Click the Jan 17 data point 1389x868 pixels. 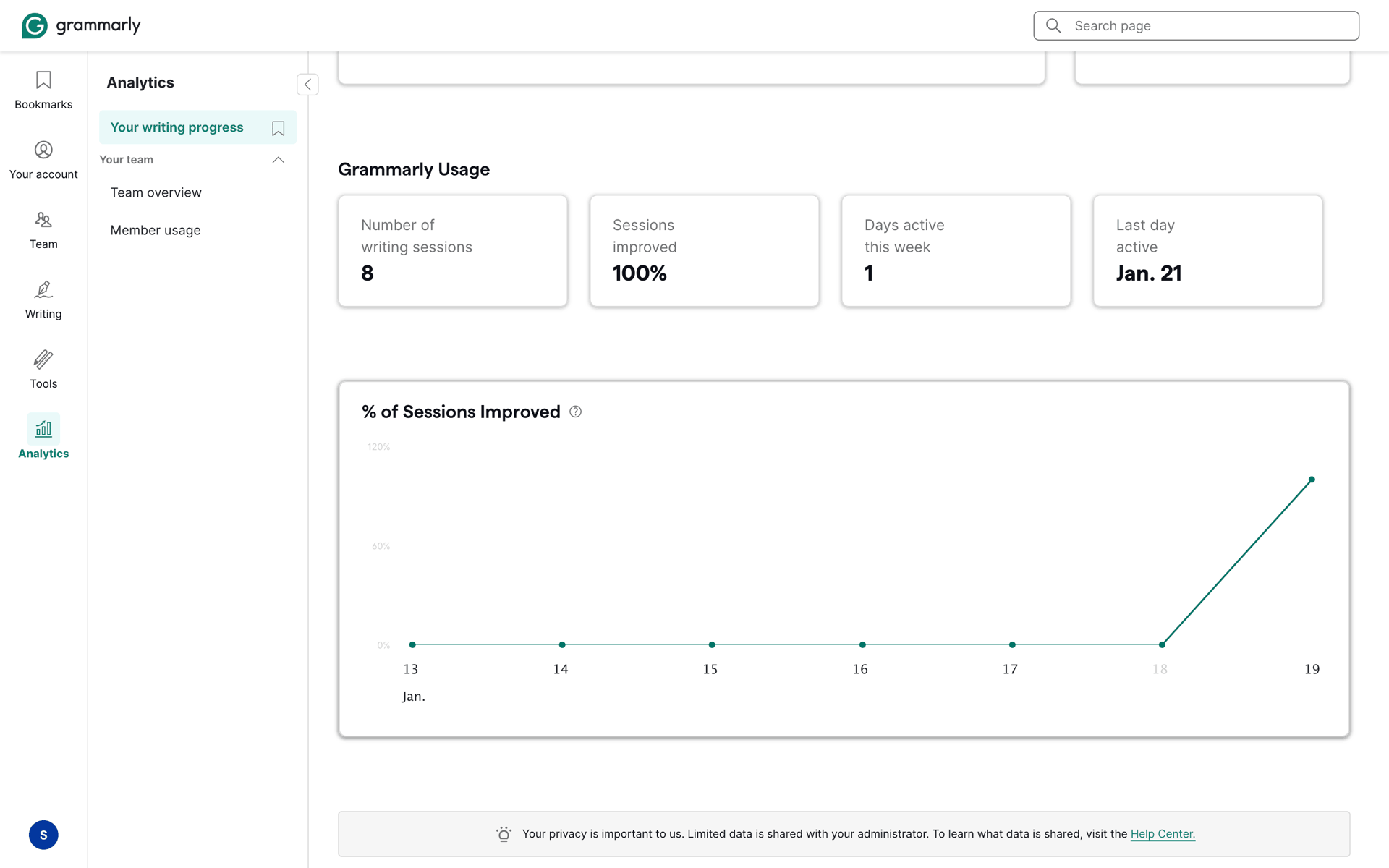[1012, 644]
